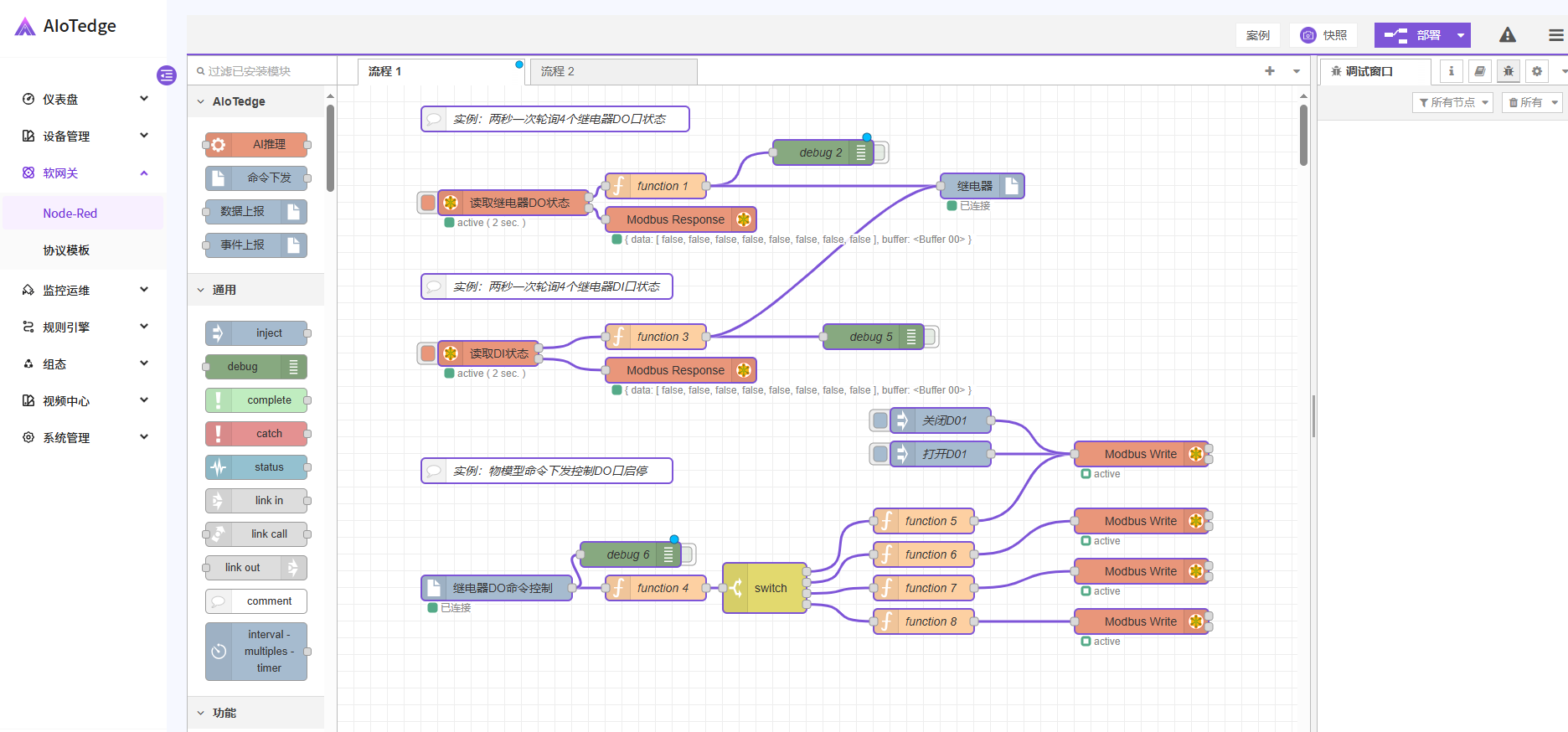Open the debug messages bug icon
This screenshot has width=1568, height=732.
(1508, 72)
